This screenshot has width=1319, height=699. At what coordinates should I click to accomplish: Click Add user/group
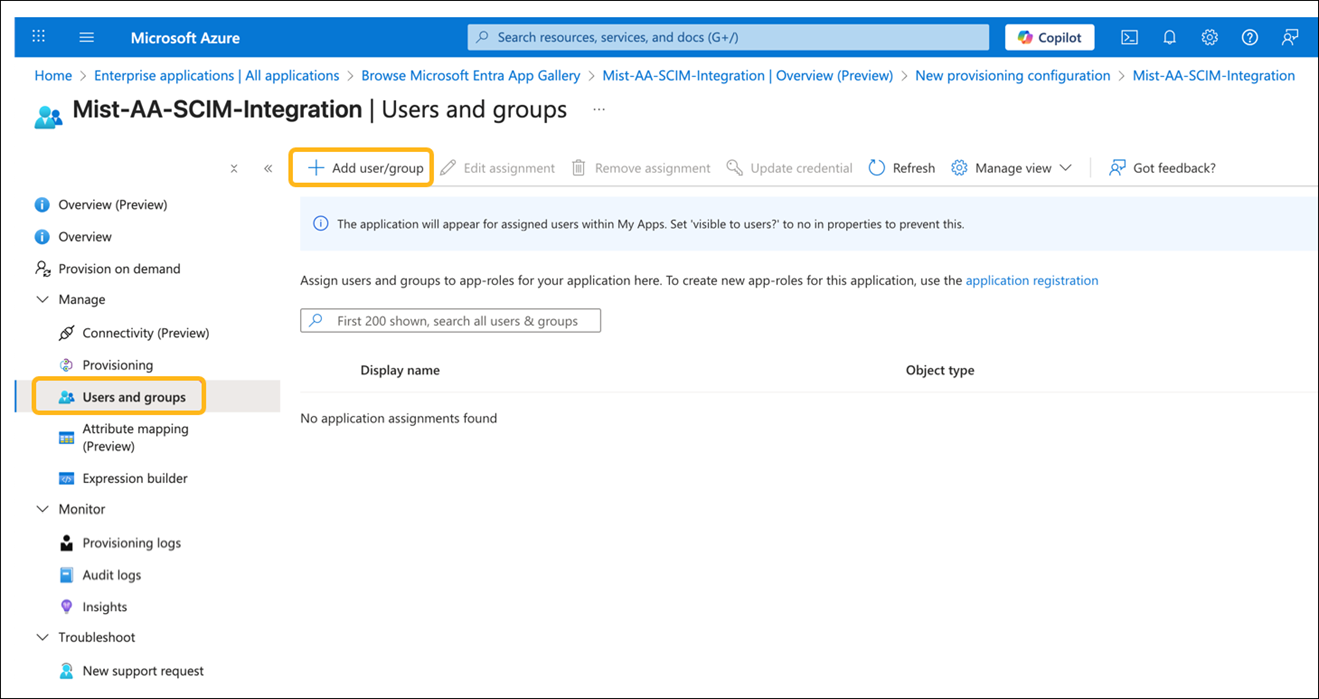pos(361,167)
